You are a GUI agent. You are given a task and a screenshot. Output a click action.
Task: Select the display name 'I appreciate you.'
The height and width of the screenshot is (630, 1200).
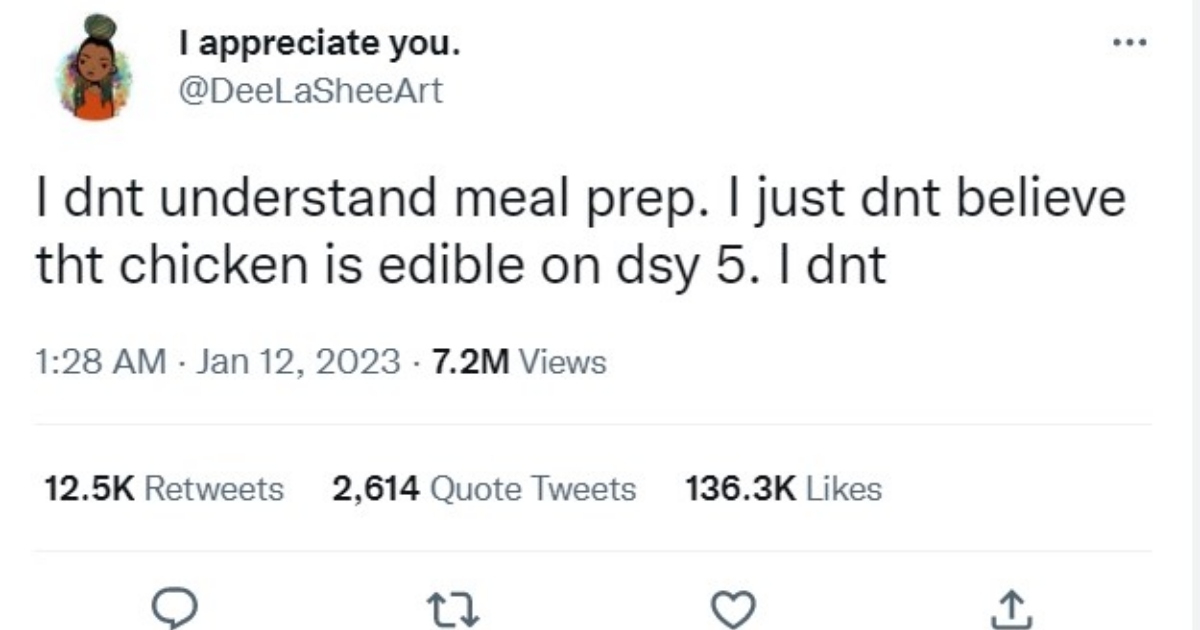click(322, 42)
